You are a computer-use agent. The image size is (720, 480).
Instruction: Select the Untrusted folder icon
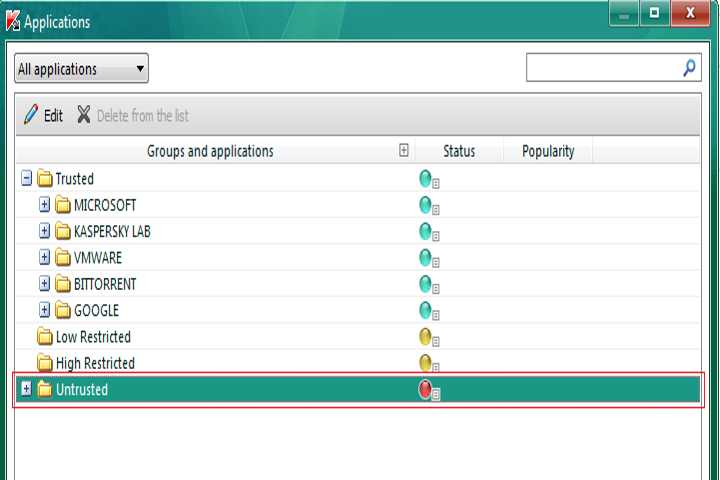45,389
